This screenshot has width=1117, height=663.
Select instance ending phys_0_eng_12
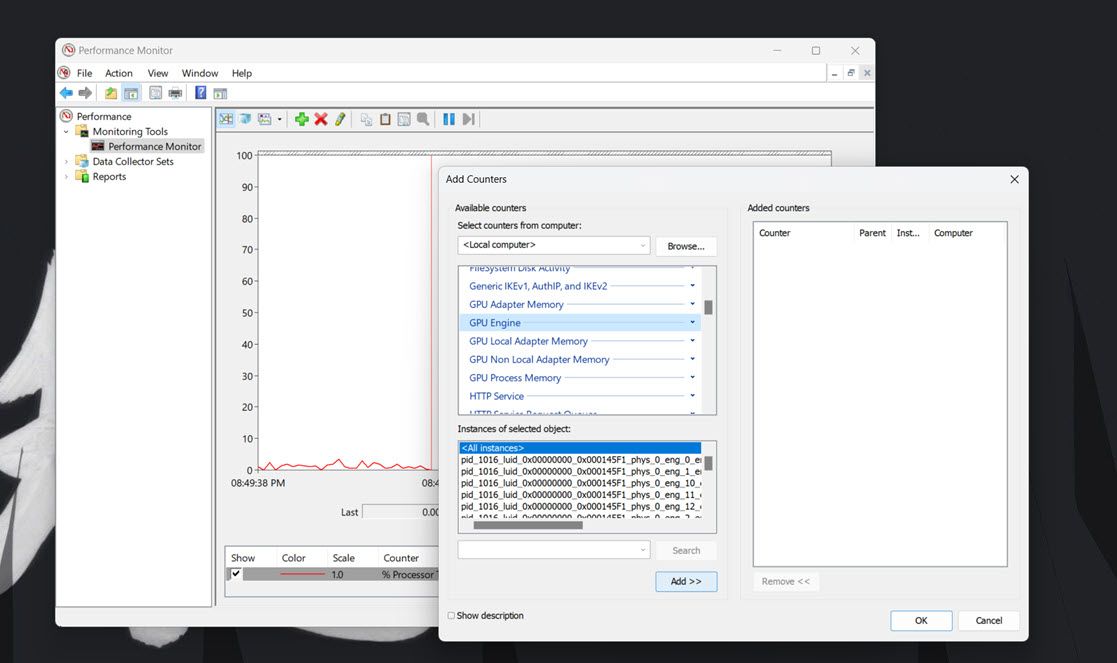[x=581, y=506]
